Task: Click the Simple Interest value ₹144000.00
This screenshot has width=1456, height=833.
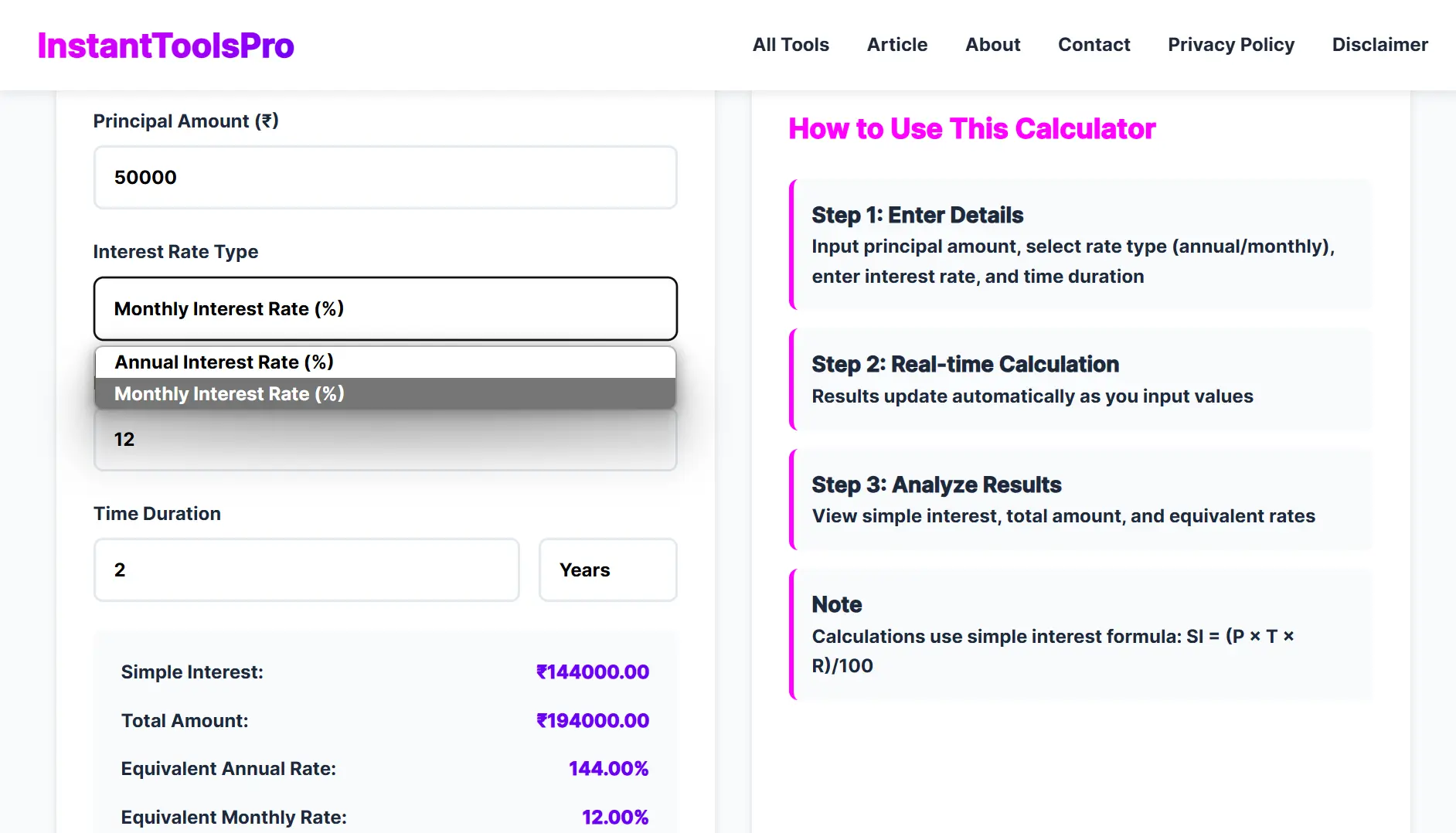Action: [x=593, y=672]
